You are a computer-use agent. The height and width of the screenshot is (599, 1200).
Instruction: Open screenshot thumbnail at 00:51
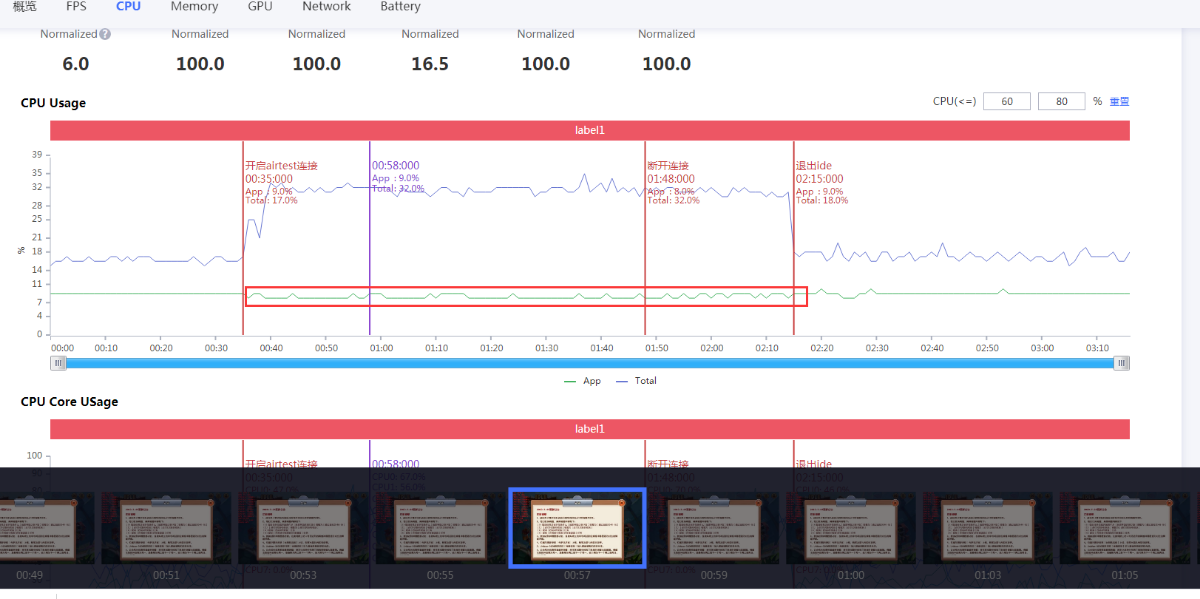pyautogui.click(x=166, y=528)
